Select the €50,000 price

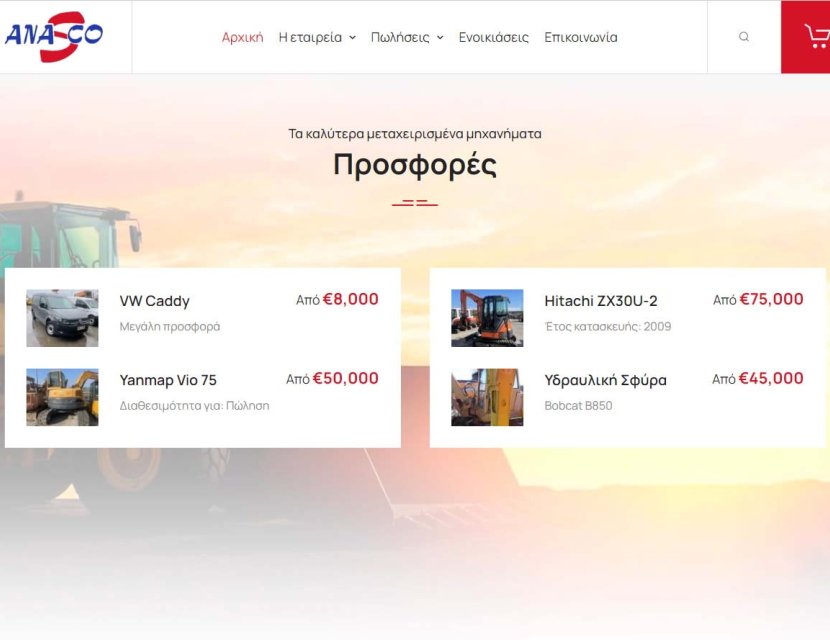(x=345, y=378)
